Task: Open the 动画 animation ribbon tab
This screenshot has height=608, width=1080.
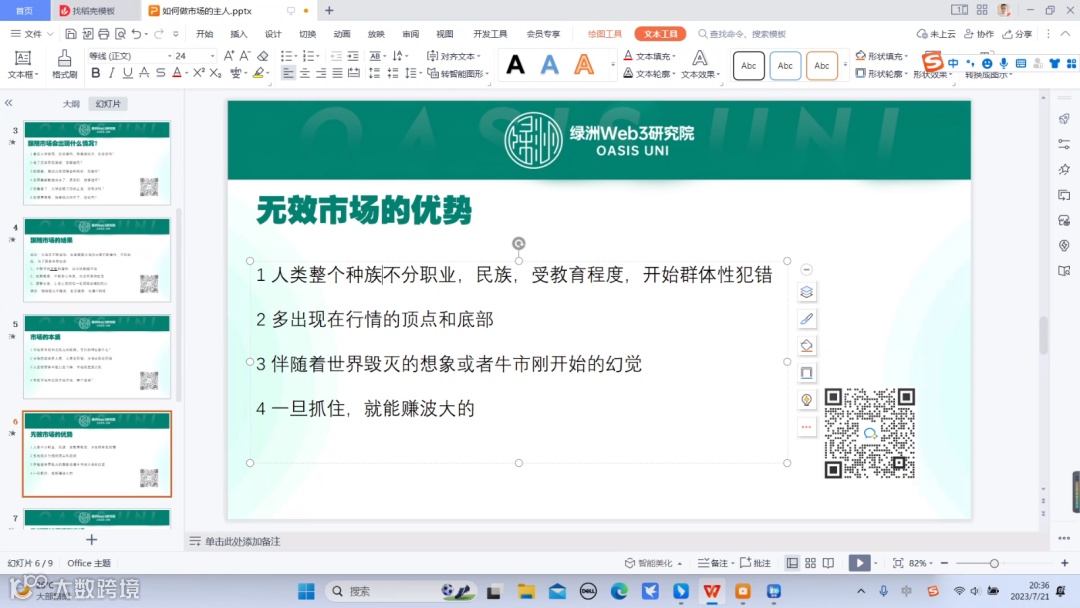Action: [342, 34]
